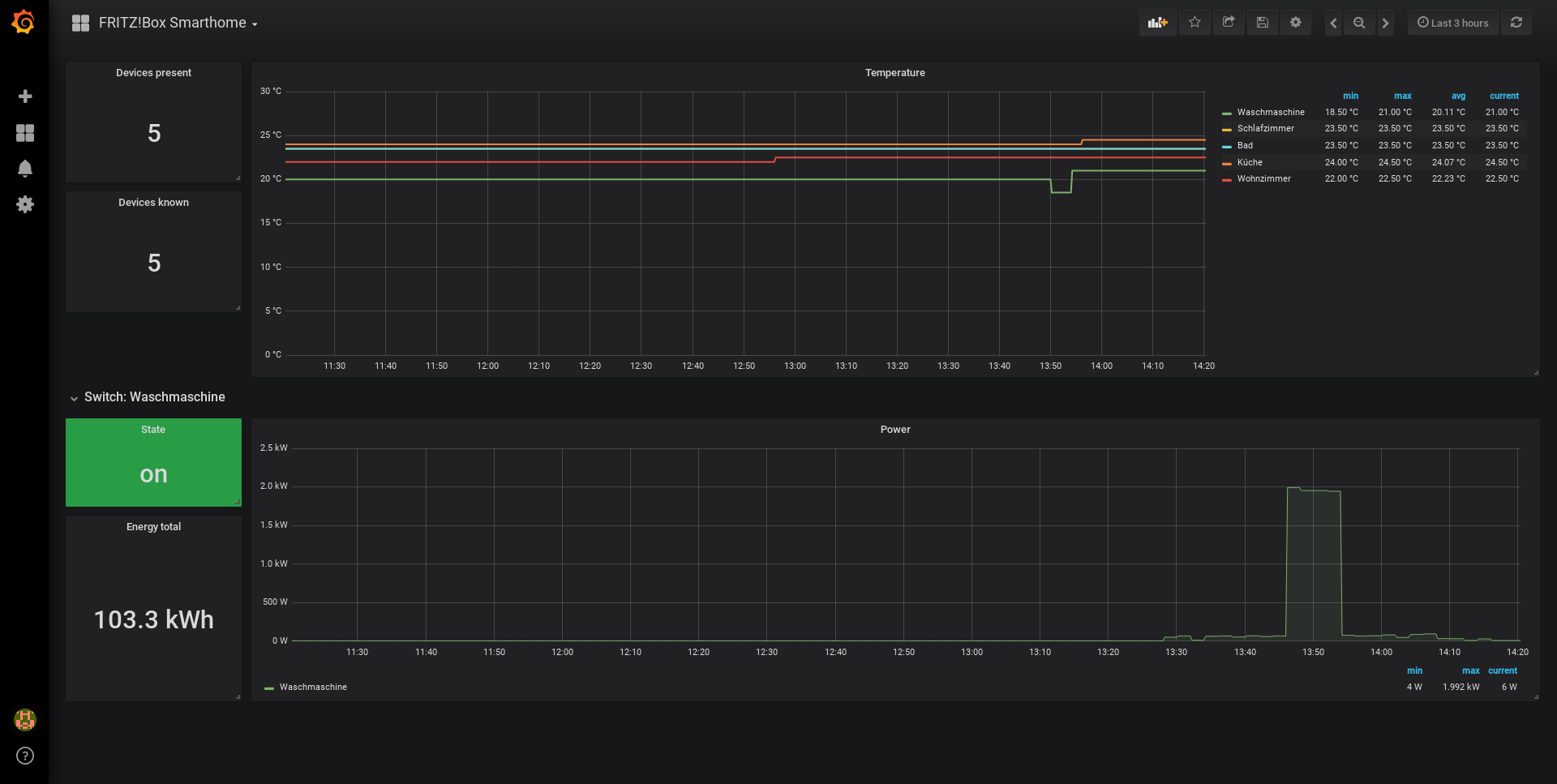The image size is (1557, 784).
Task: Click the Waschmaschine avg value 20.11 °C
Action: coord(1448,112)
